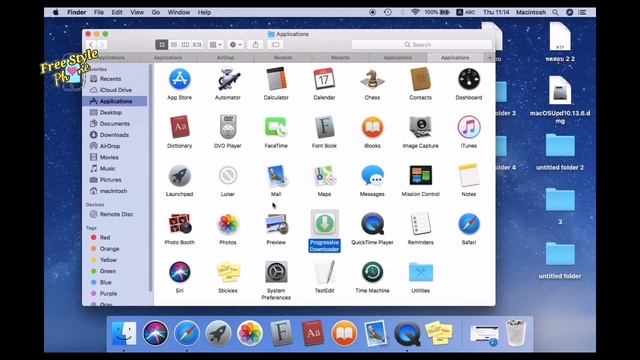
Task: Select the Preview app icon
Action: tap(276, 224)
